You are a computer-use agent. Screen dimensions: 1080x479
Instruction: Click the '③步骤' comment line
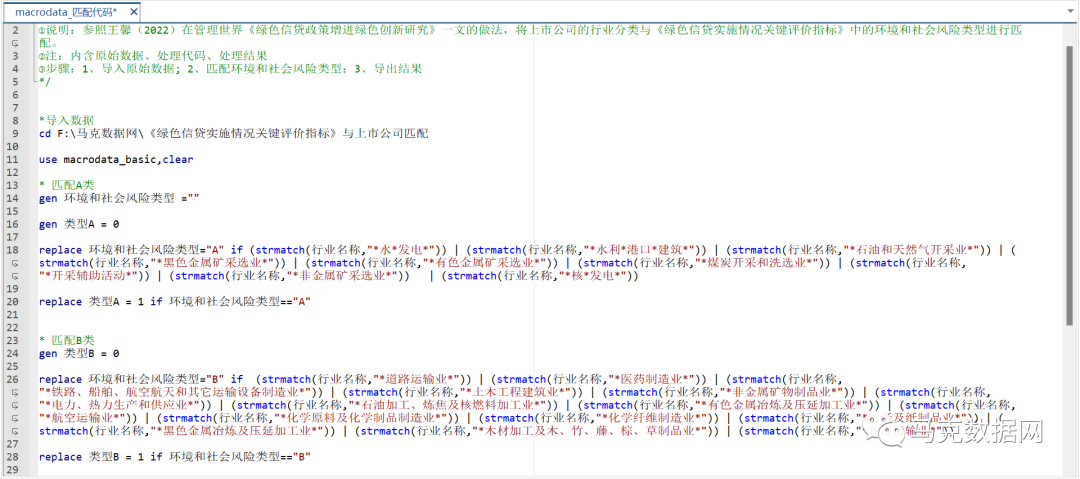(231, 69)
